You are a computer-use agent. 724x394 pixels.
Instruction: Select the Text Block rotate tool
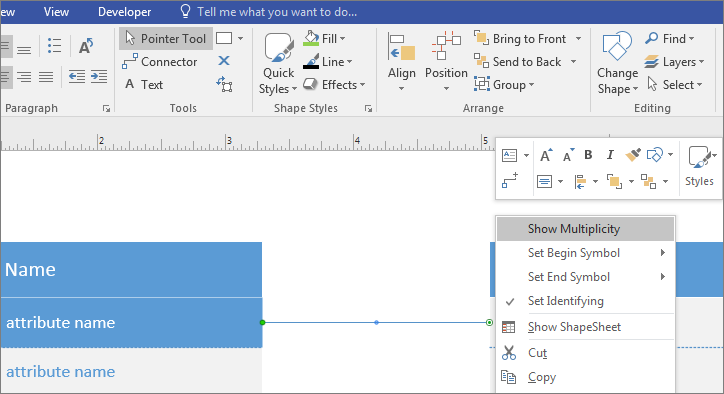click(x=224, y=85)
